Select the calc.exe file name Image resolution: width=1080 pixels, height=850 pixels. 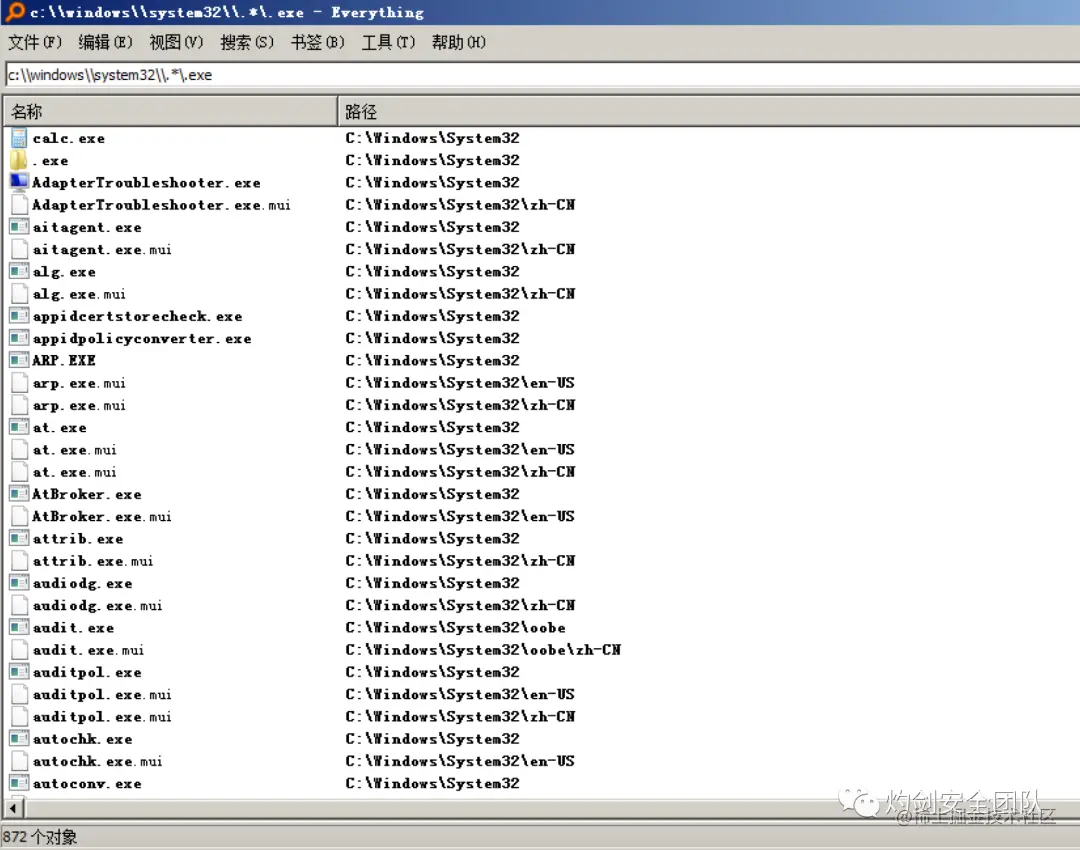[x=69, y=138]
